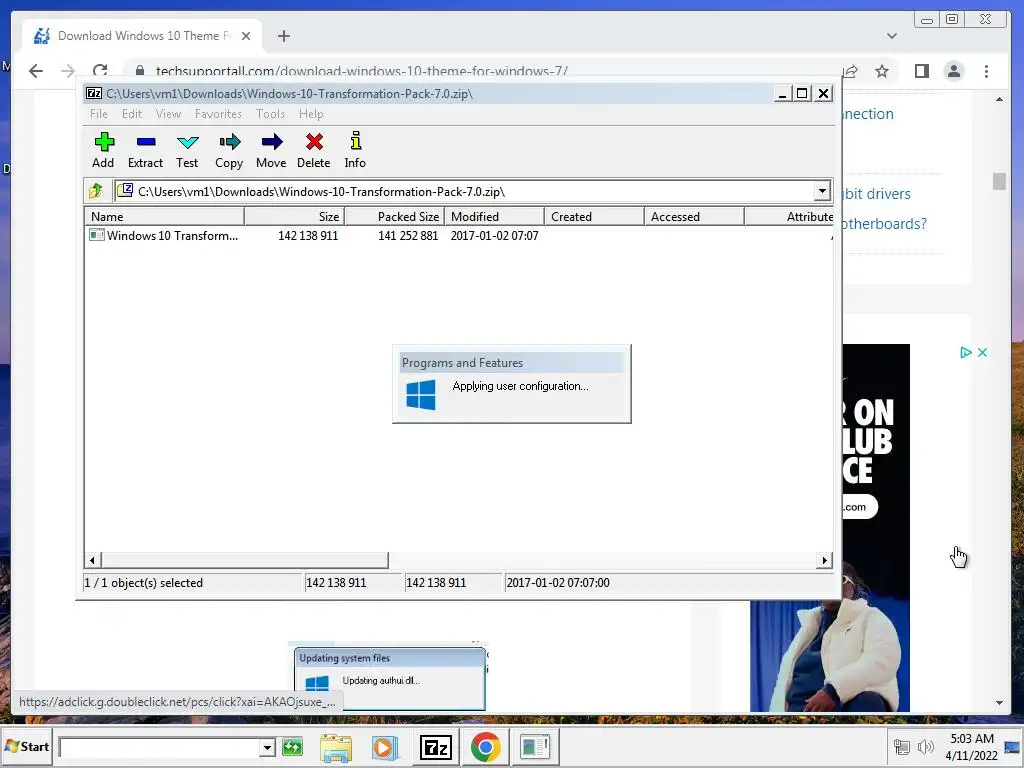Select the Windows 10 Transform... file row
This screenshot has width=1024, height=768.
pyautogui.click(x=459, y=235)
